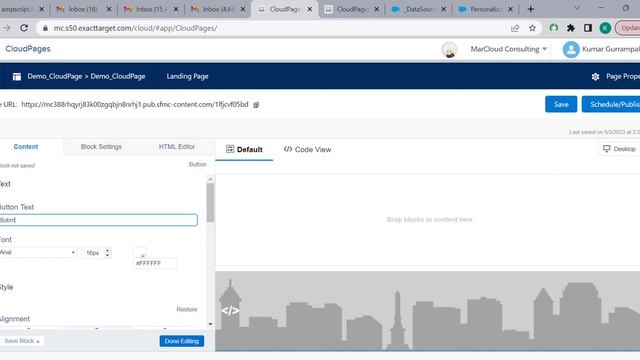Click the Astro mascot notification icon
This screenshot has width=640, height=360.
pyautogui.click(x=449, y=49)
